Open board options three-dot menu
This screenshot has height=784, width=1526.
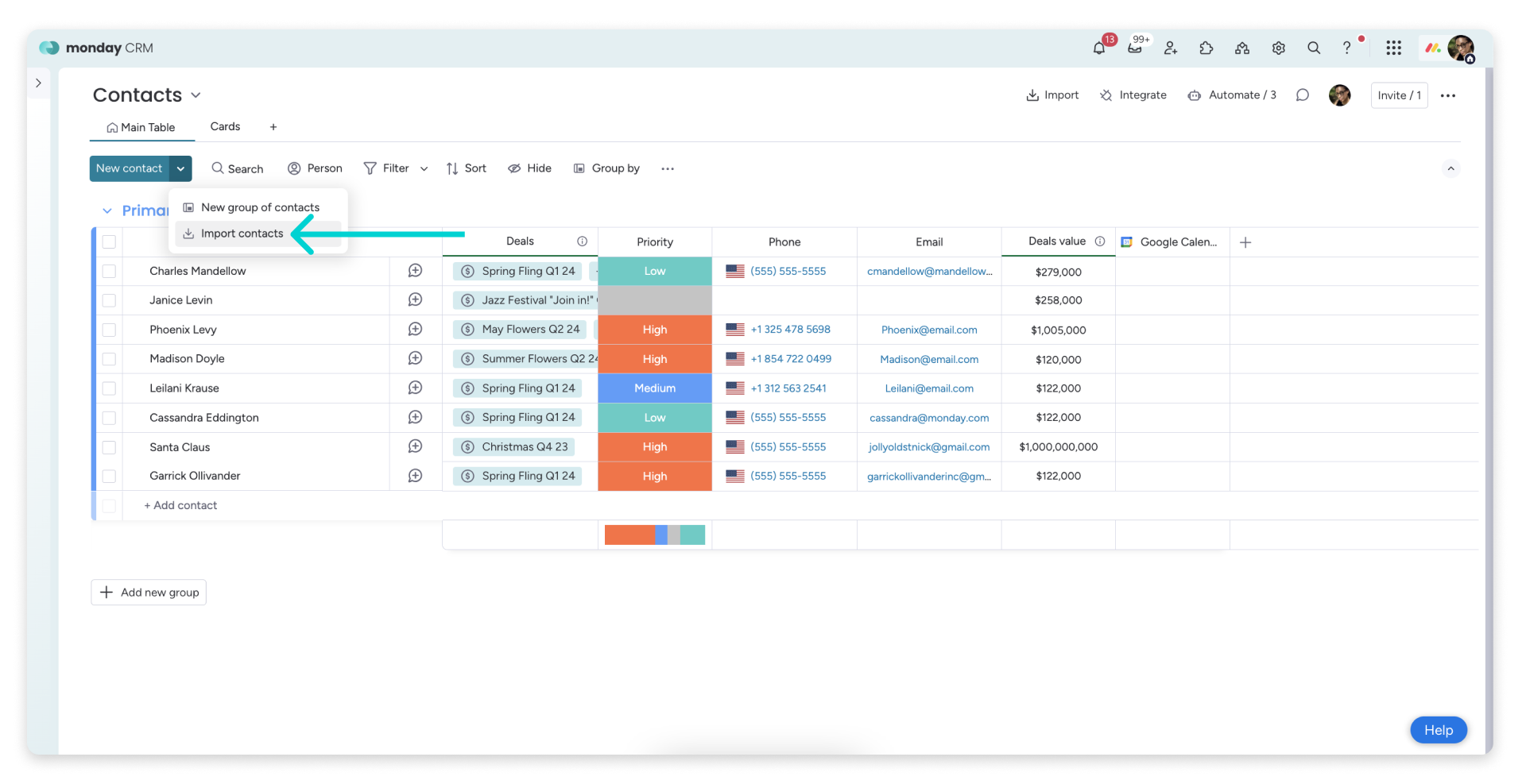tap(1448, 95)
